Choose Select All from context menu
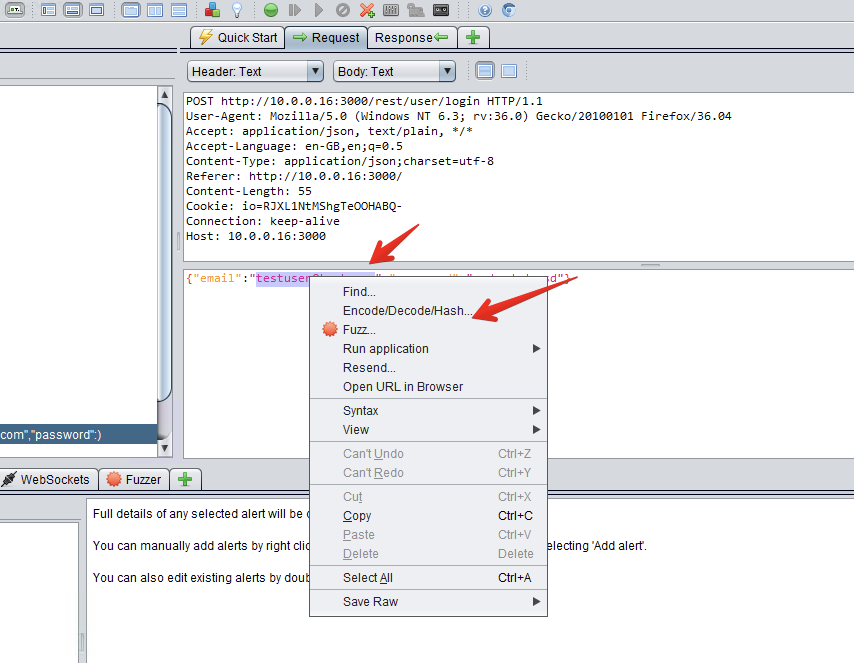The height and width of the screenshot is (663, 854). (x=428, y=579)
